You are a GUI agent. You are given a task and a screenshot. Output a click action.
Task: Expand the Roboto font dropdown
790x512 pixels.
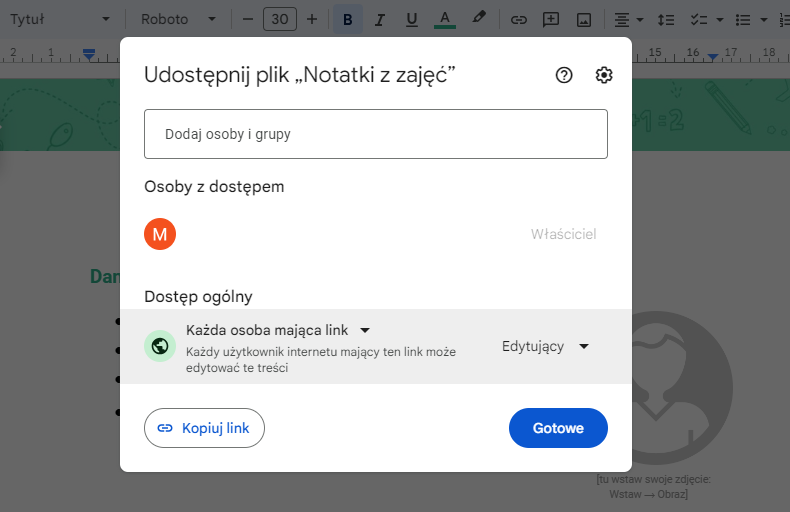[x=178, y=19]
